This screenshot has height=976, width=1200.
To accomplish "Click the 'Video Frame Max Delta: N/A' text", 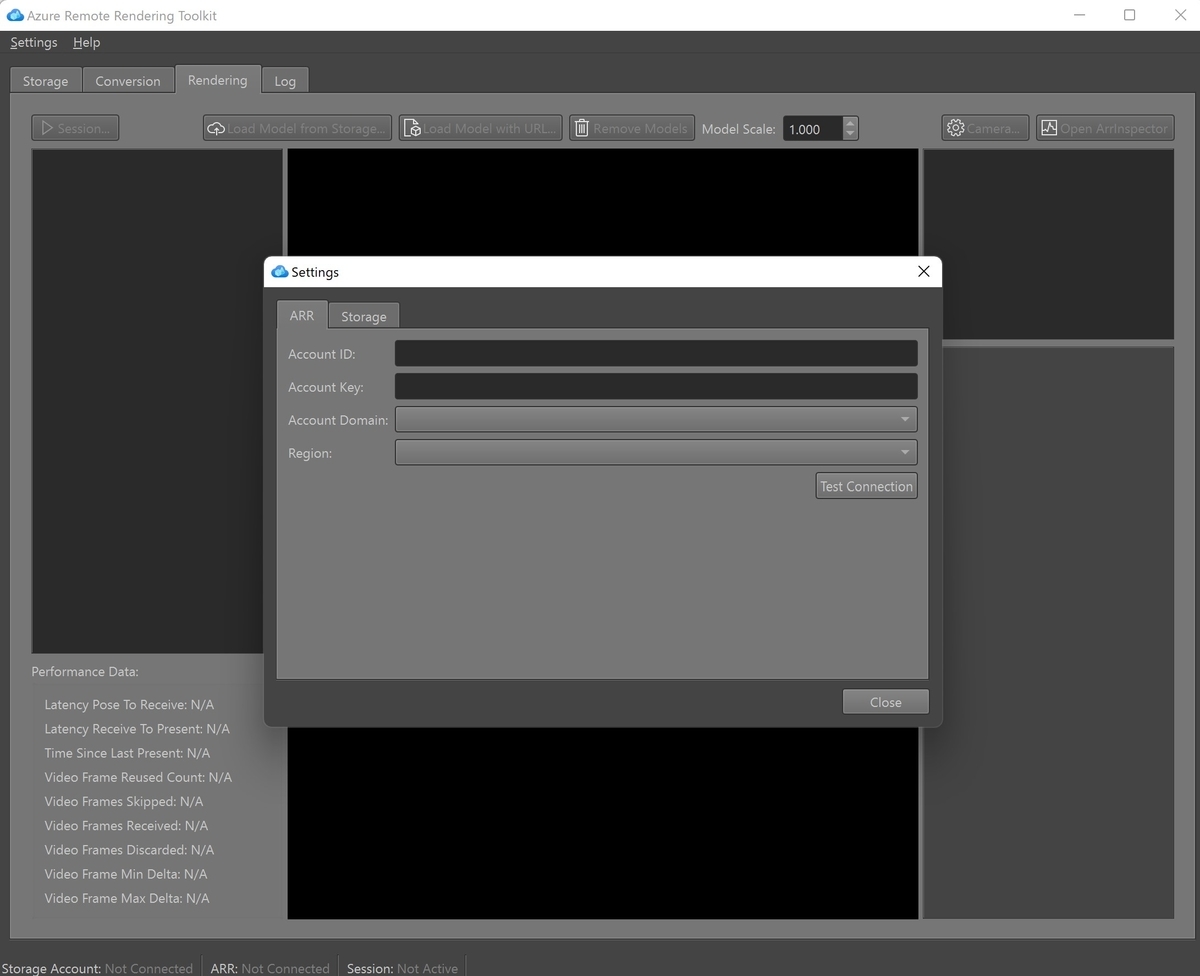I will click(x=127, y=898).
